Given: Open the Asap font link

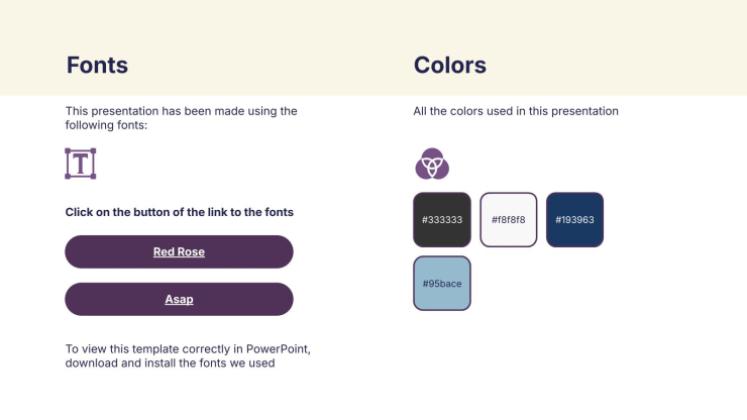Looking at the screenshot, I should [179, 299].
